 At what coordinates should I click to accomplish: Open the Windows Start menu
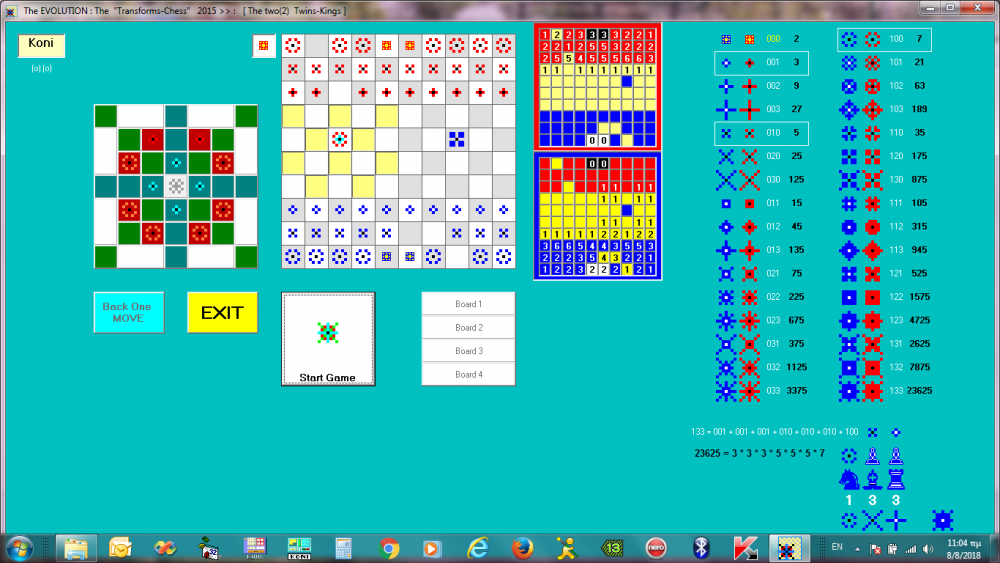click(20, 548)
